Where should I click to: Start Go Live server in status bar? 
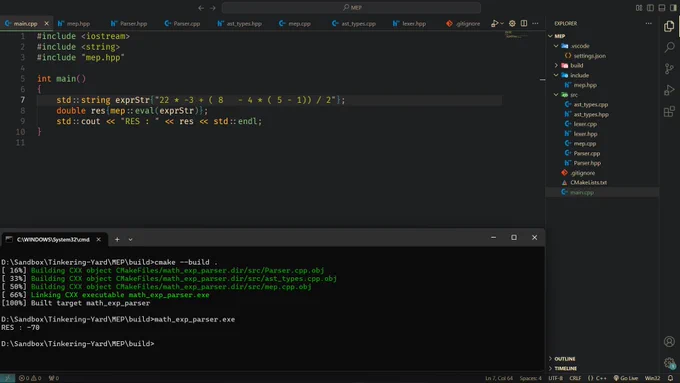click(x=626, y=378)
